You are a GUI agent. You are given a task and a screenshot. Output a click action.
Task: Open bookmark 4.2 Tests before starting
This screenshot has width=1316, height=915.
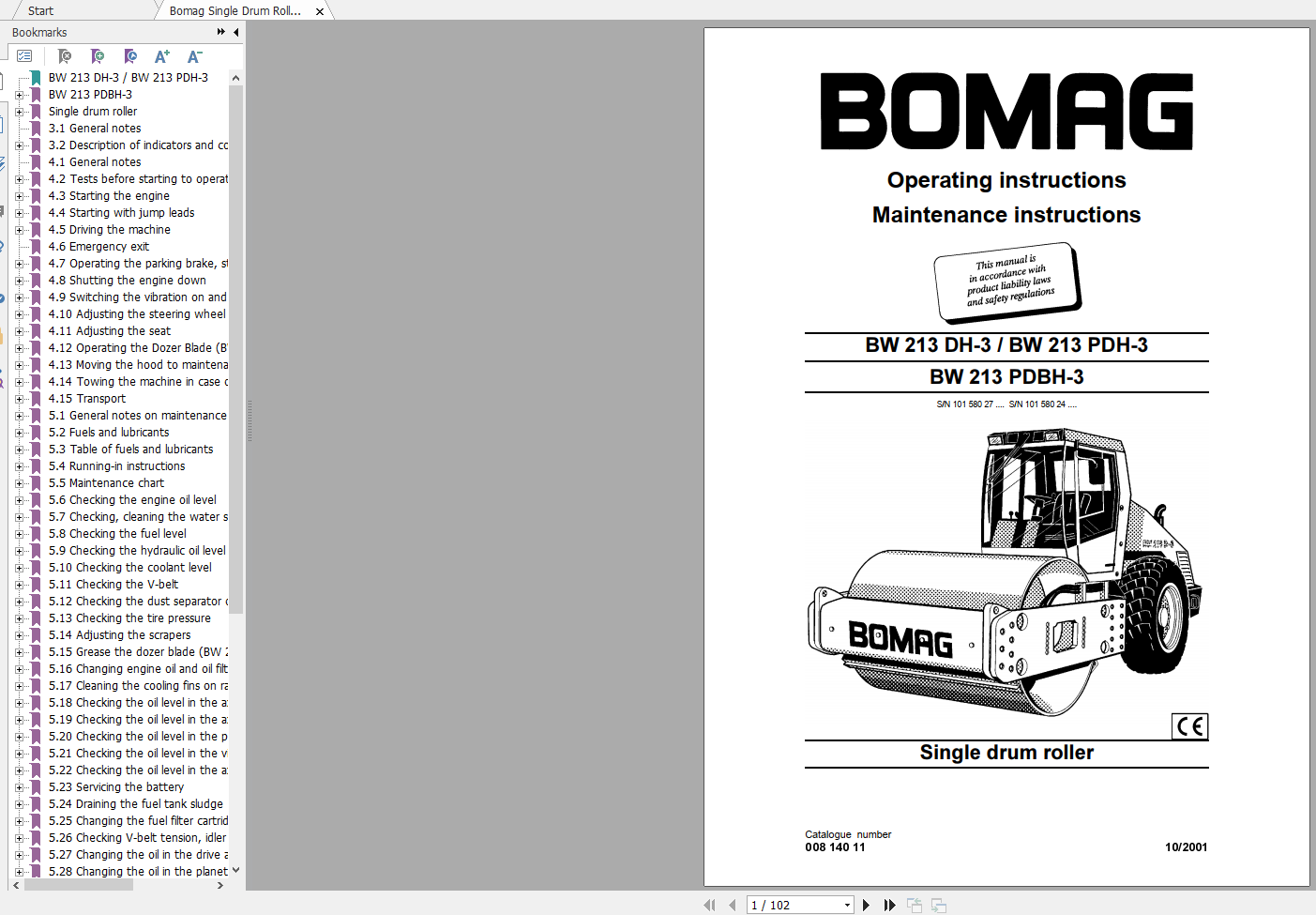point(138,179)
